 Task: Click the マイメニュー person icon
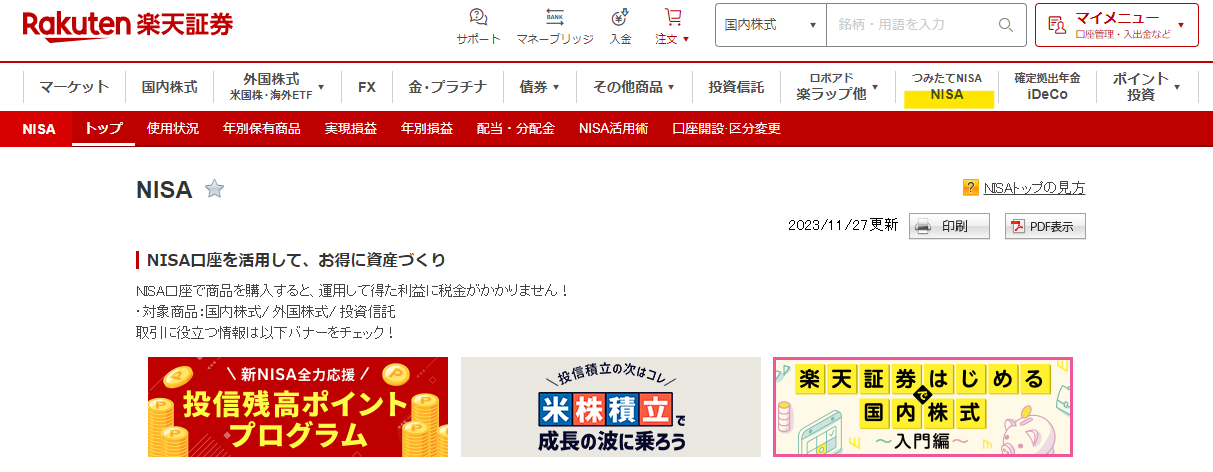[1056, 25]
